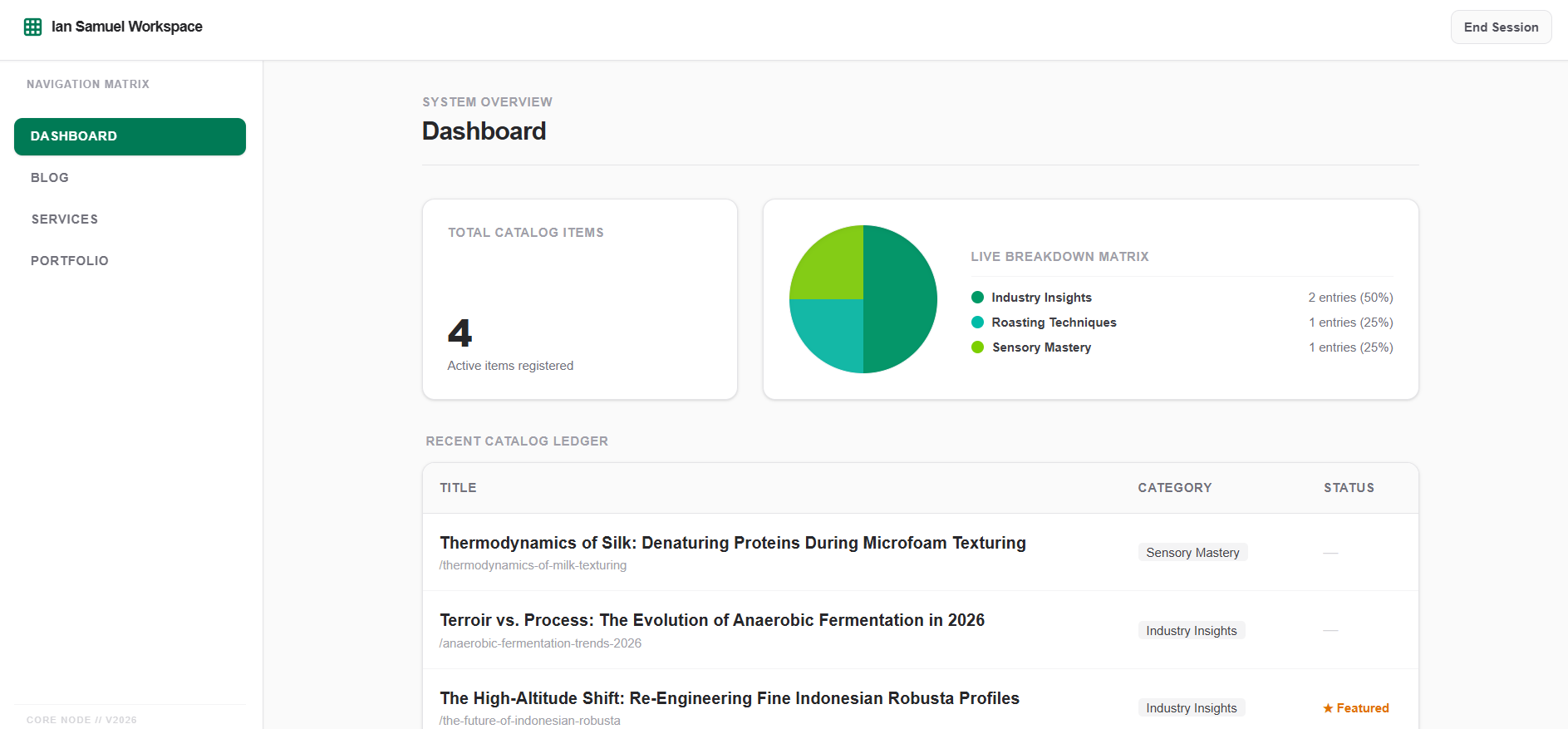Click the LIVE BREAKDOWN MATRIX heading
This screenshot has width=1568, height=729.
pyautogui.click(x=1059, y=257)
